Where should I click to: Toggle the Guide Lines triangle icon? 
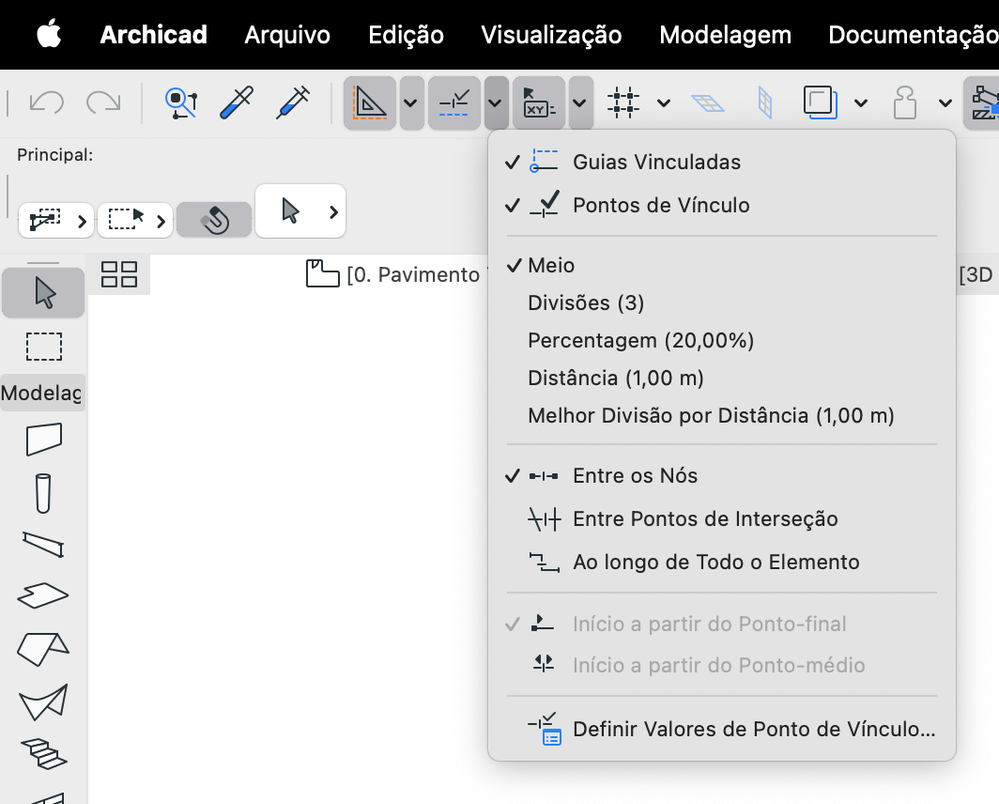coord(370,103)
